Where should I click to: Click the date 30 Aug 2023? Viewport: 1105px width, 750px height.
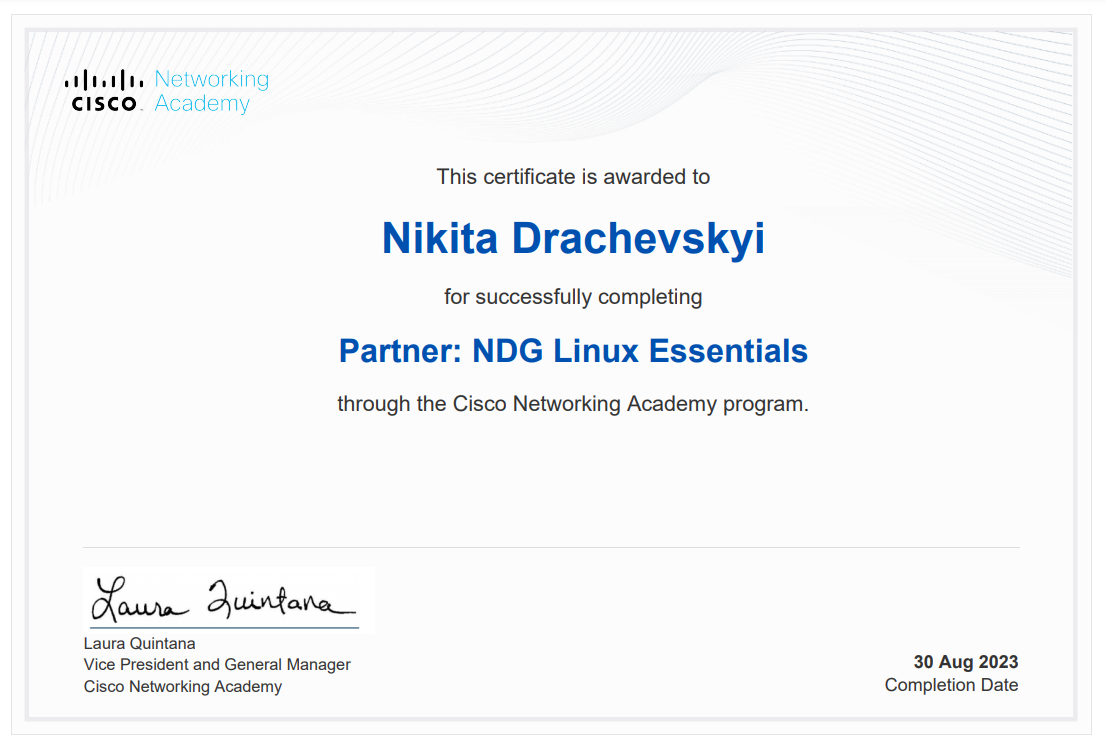[965, 662]
